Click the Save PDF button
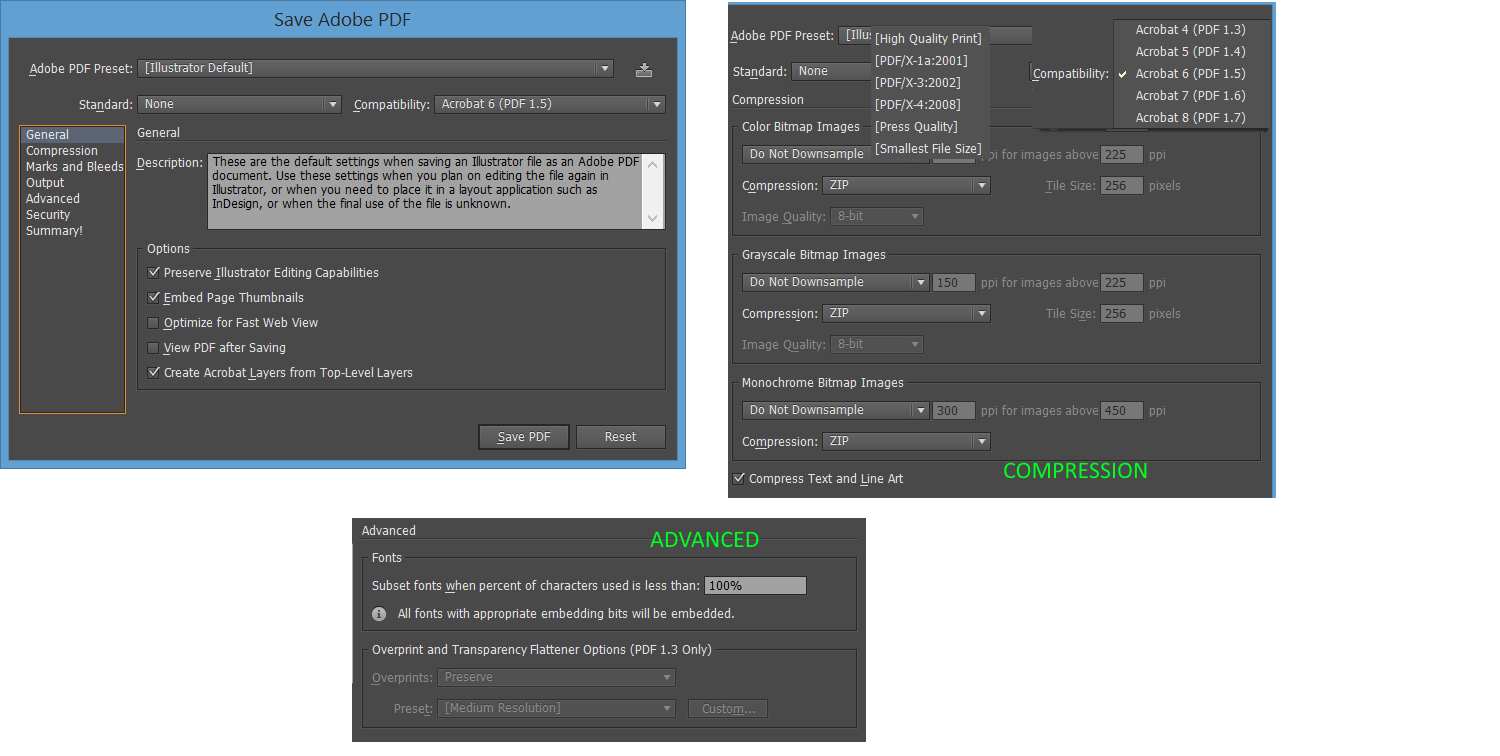The width and height of the screenshot is (1500, 756). [524, 437]
